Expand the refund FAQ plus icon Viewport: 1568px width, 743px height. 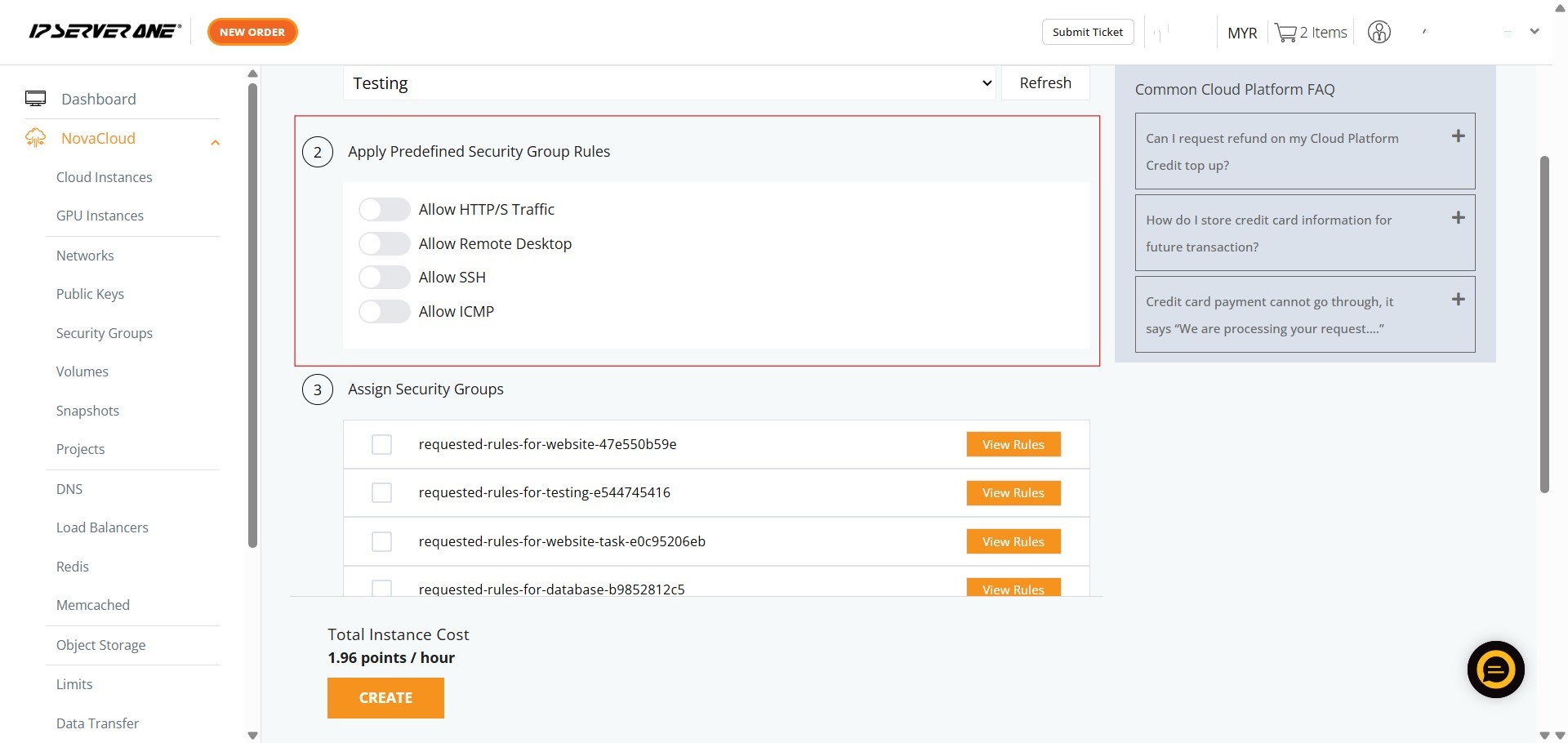pos(1458,136)
